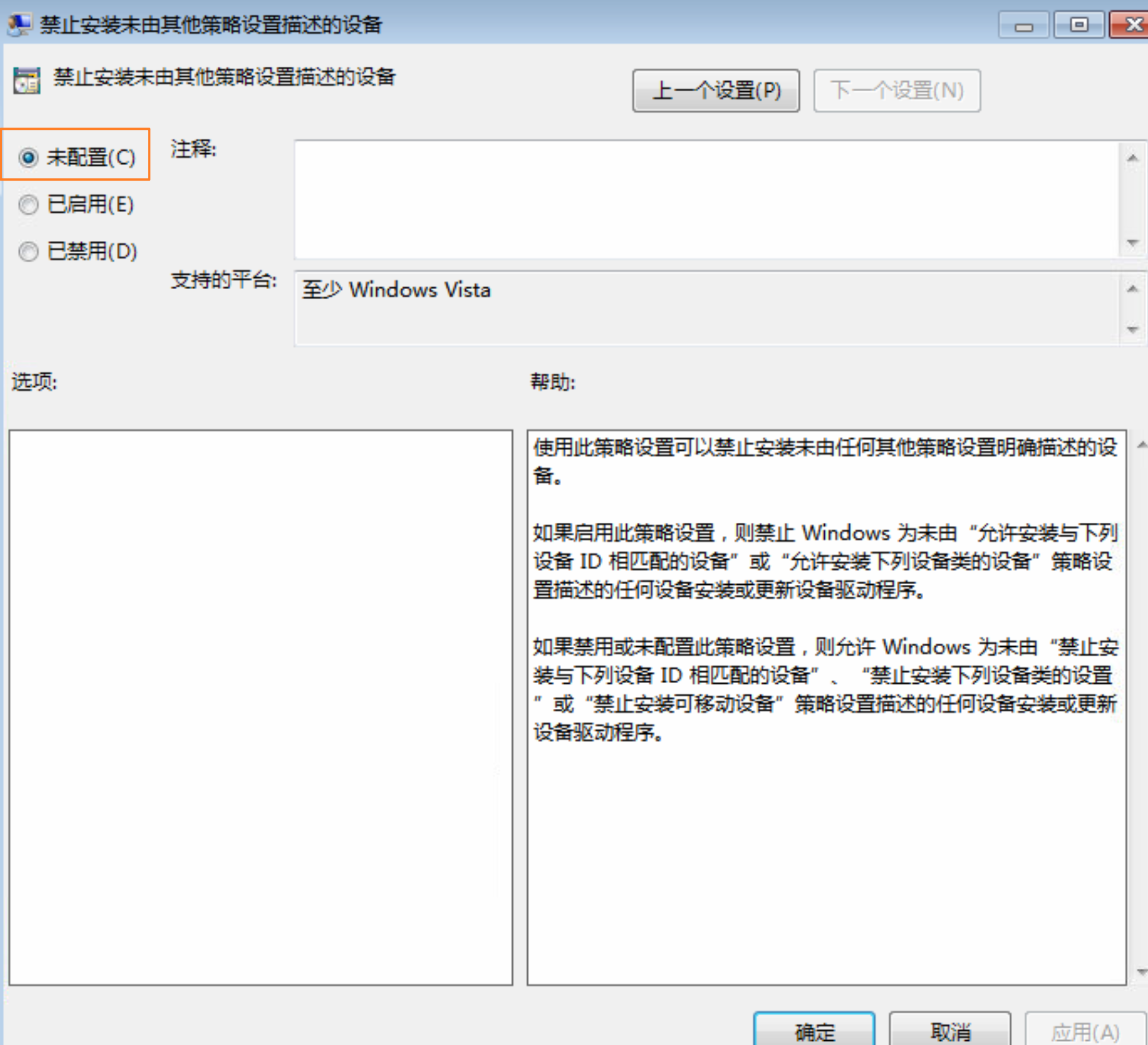
Task: Click the title bar window icon
Action: pyautogui.click(x=19, y=24)
